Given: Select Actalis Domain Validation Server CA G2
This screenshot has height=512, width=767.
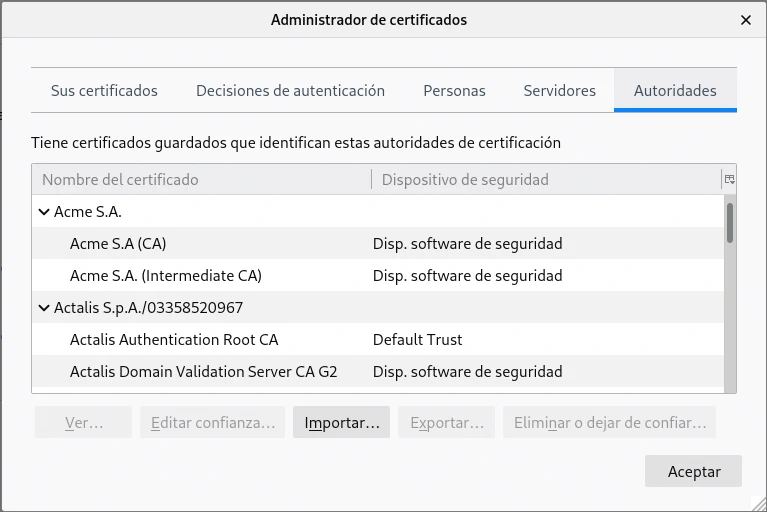Looking at the screenshot, I should [204, 372].
